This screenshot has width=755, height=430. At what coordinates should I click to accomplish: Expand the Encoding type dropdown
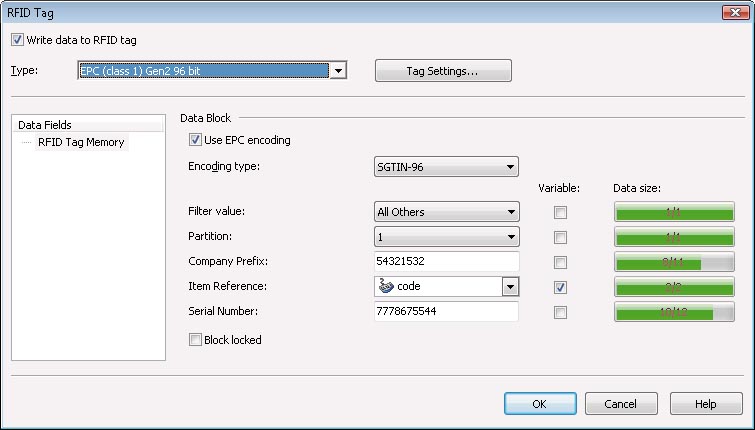[x=510, y=167]
